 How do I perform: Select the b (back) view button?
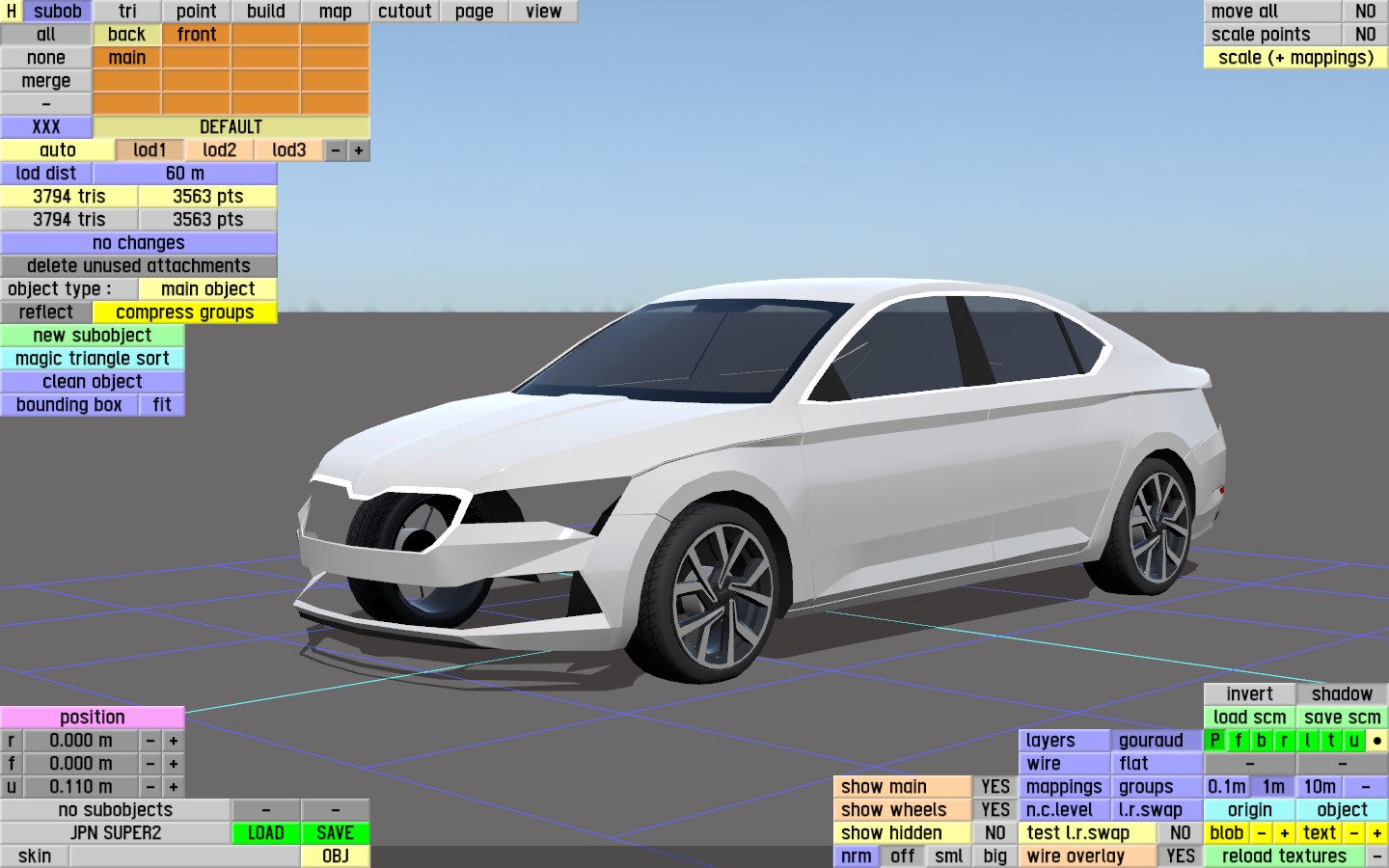1262,741
